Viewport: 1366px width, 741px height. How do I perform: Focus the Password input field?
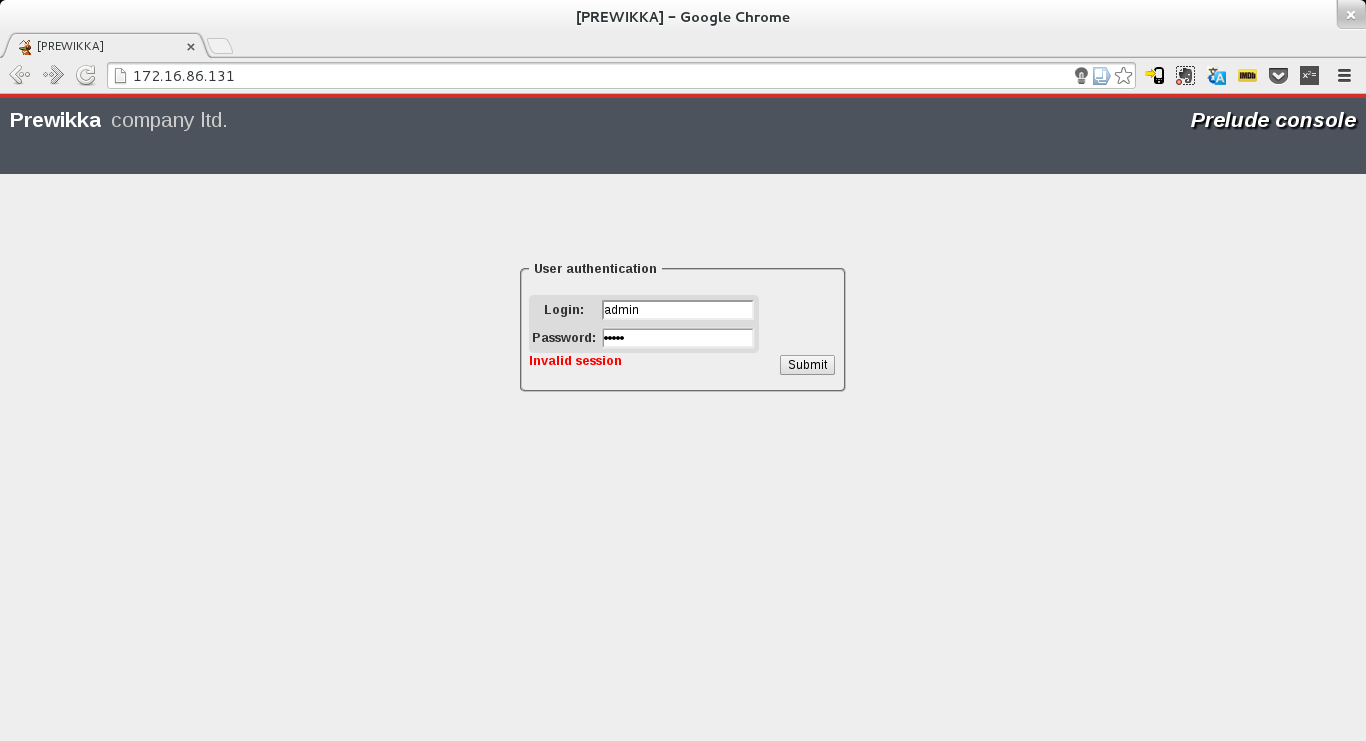(x=678, y=338)
